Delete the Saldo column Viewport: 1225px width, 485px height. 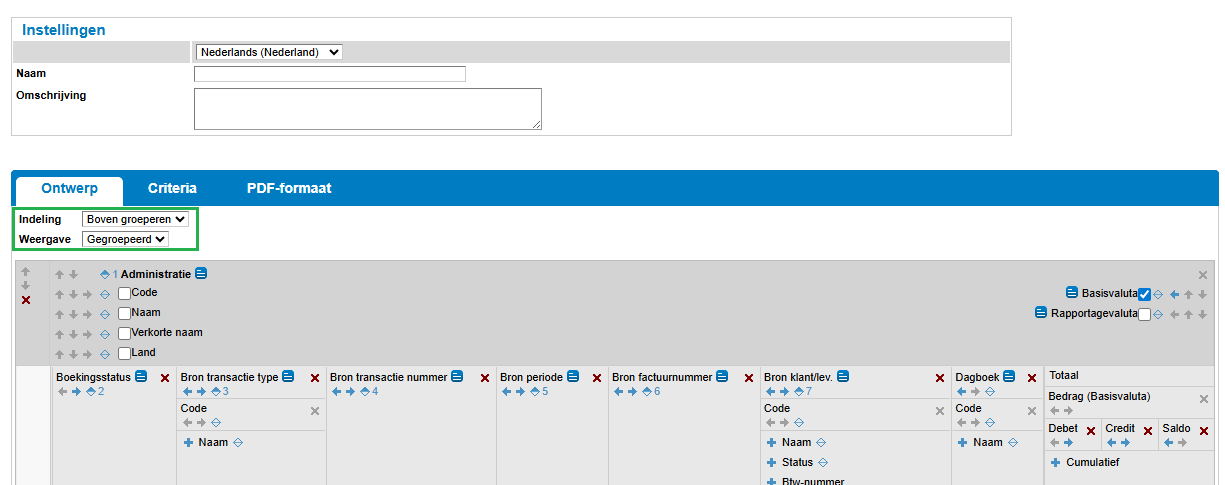point(1204,431)
